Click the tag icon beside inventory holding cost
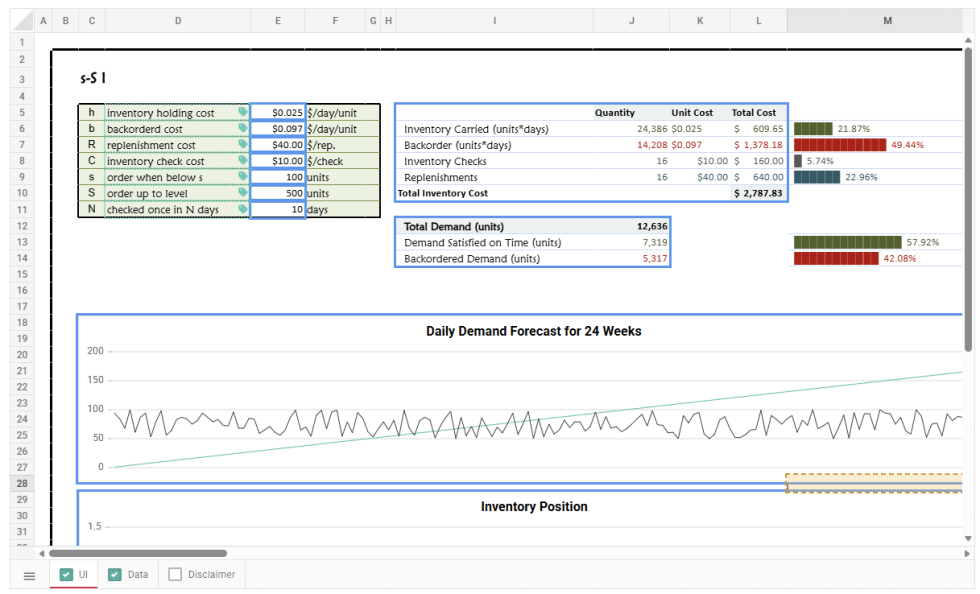The height and width of the screenshot is (594, 980). pos(242,112)
